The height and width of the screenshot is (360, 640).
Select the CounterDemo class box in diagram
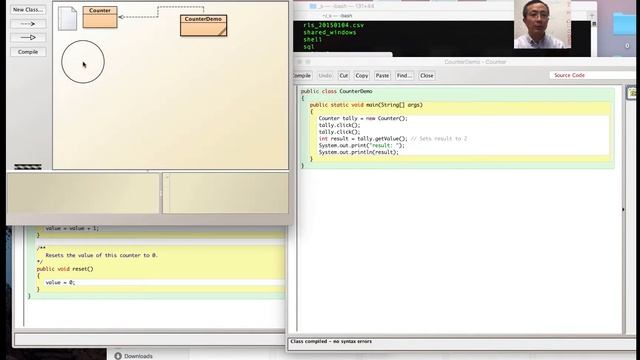pyautogui.click(x=203, y=25)
